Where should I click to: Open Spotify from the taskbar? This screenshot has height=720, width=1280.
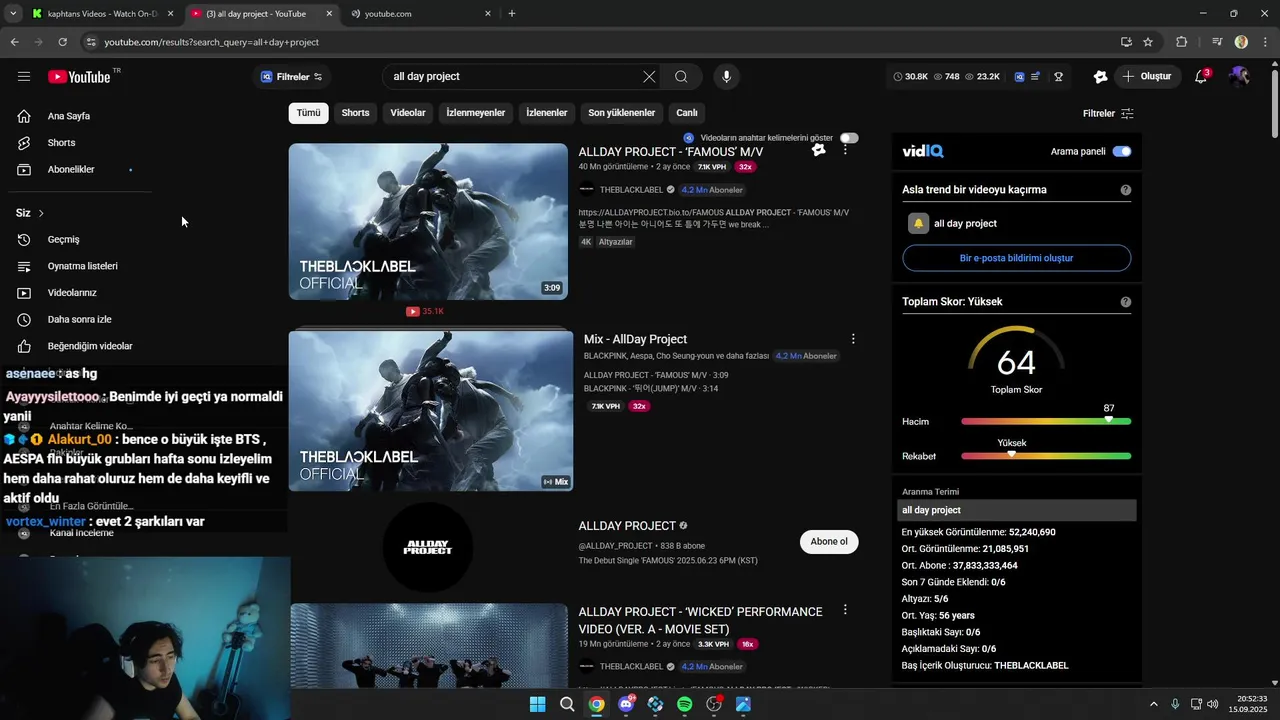point(684,704)
